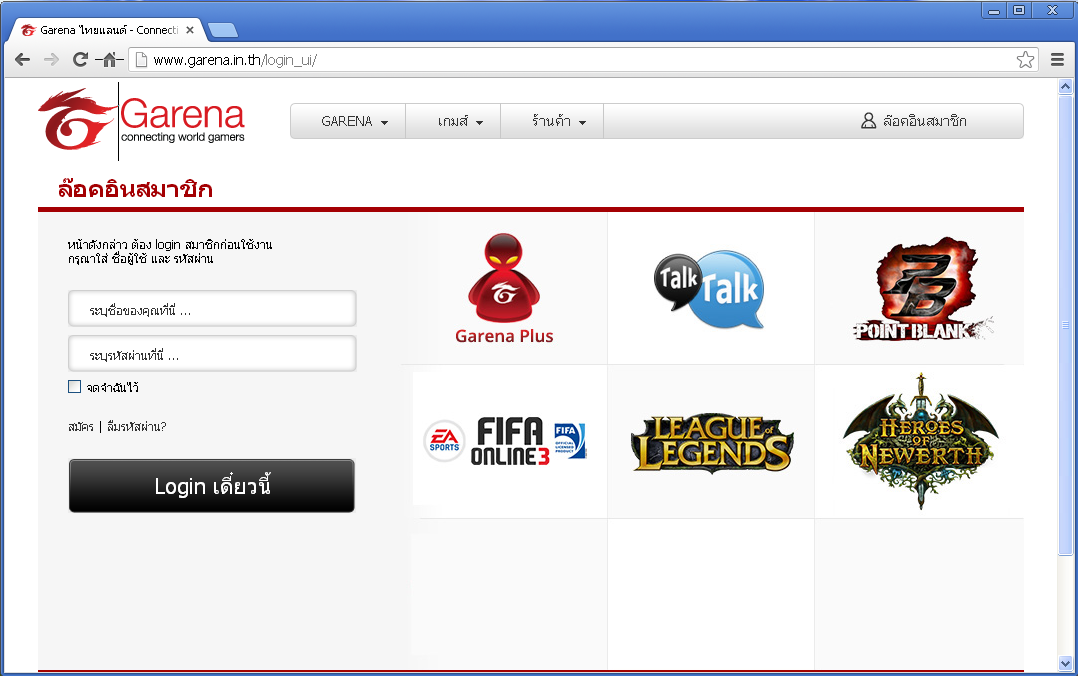Focus the username input field
This screenshot has width=1078, height=676.
(212, 308)
